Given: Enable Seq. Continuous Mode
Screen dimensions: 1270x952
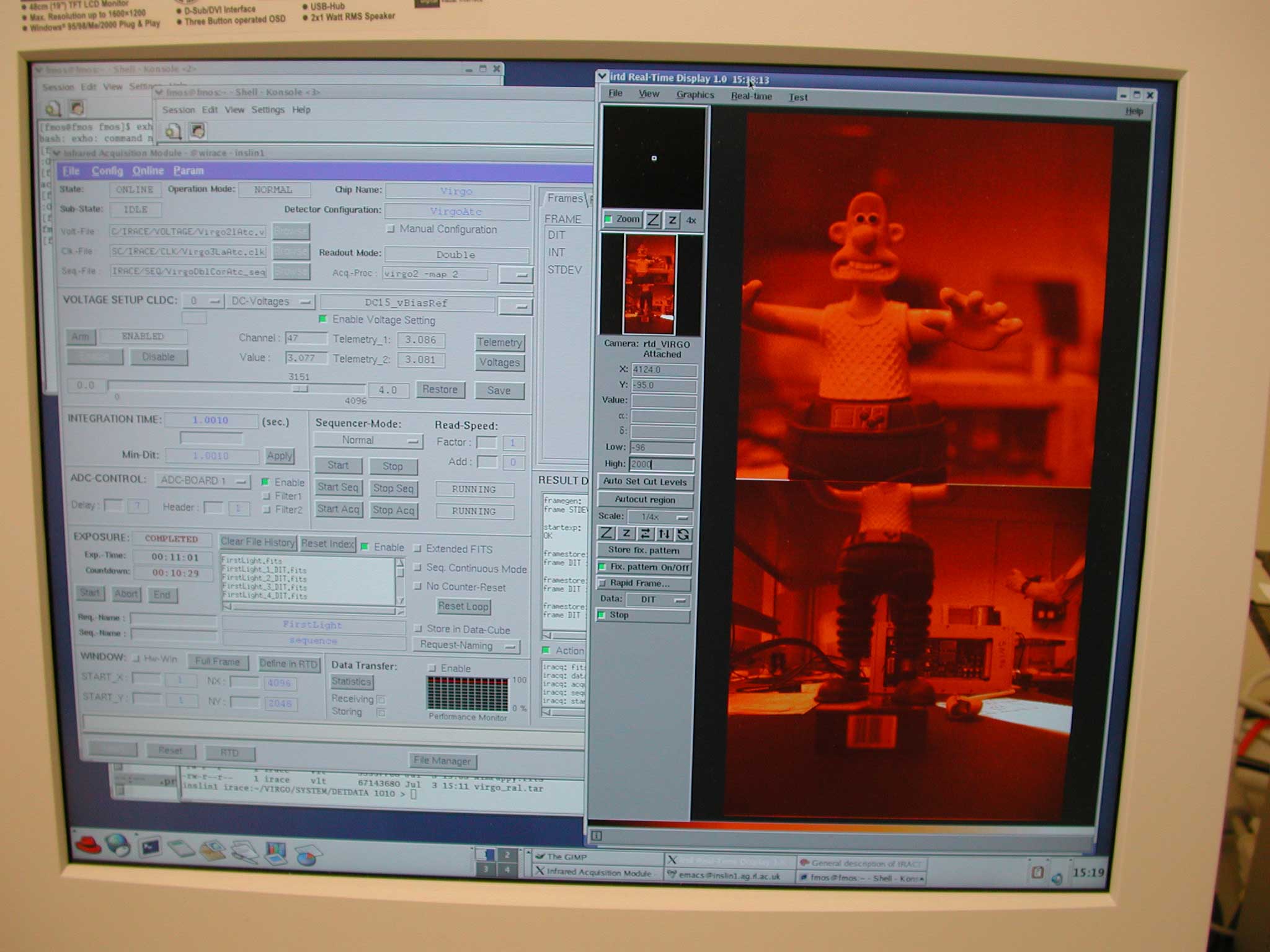Looking at the screenshot, I should point(418,567).
